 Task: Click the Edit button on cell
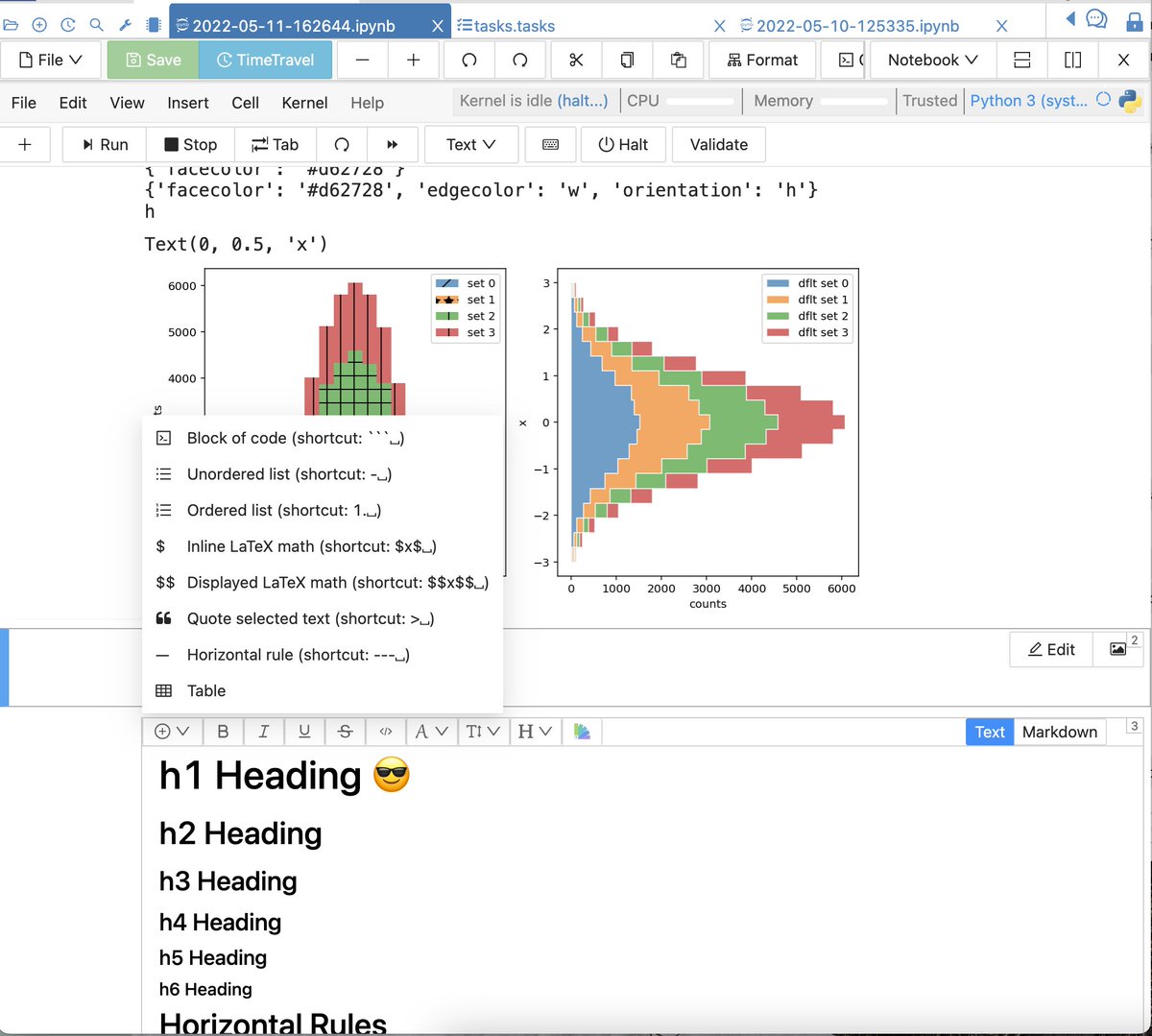(x=1051, y=649)
